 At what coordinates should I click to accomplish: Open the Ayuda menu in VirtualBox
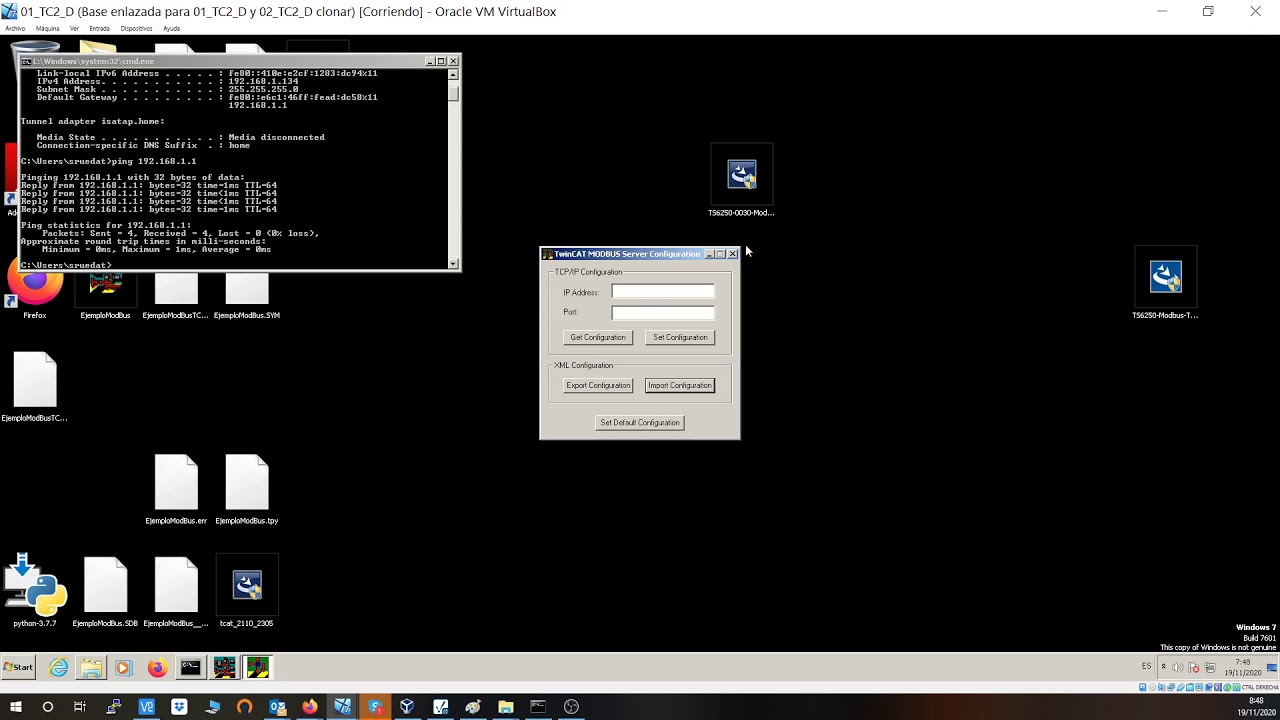point(171,28)
